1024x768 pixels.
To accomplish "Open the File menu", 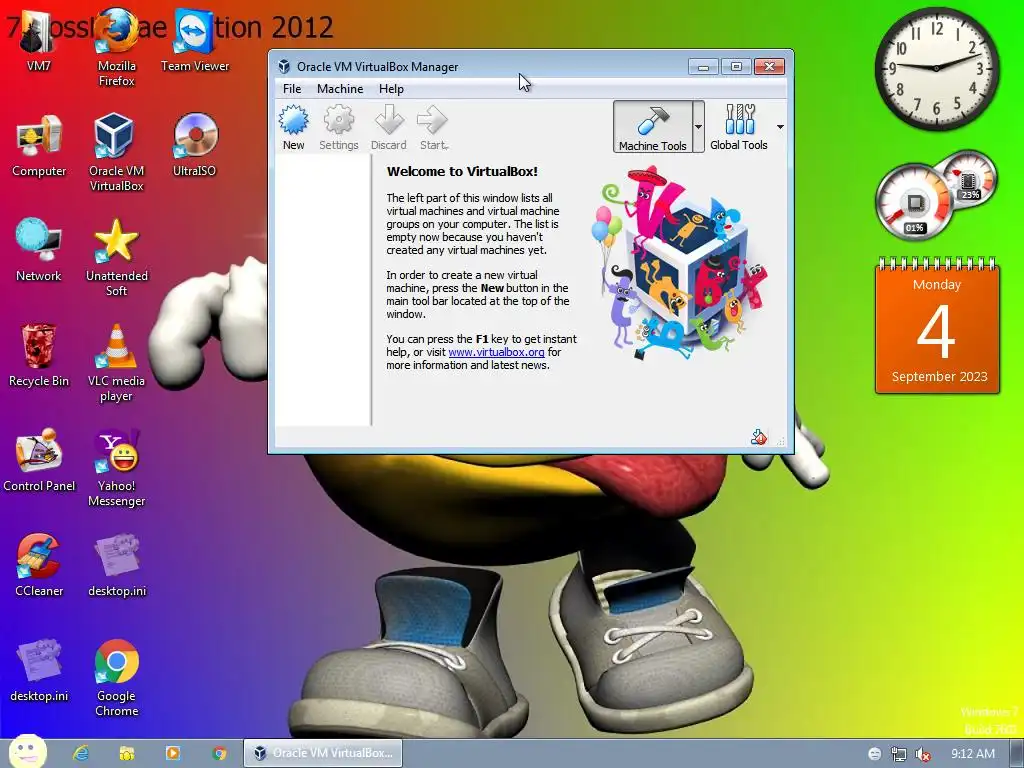I will pos(292,89).
